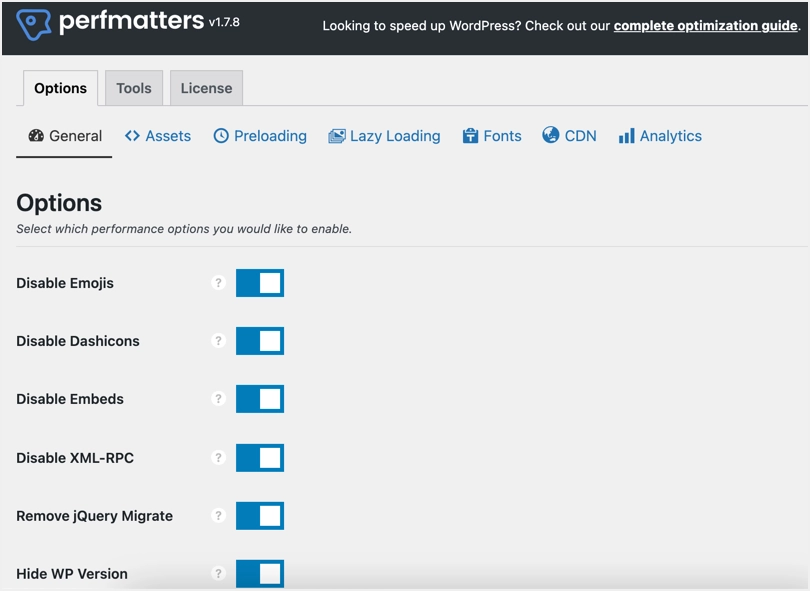Viewport: 810px width, 591px height.
Task: Toggle the Disable Dashicons switch
Action: tap(260, 341)
